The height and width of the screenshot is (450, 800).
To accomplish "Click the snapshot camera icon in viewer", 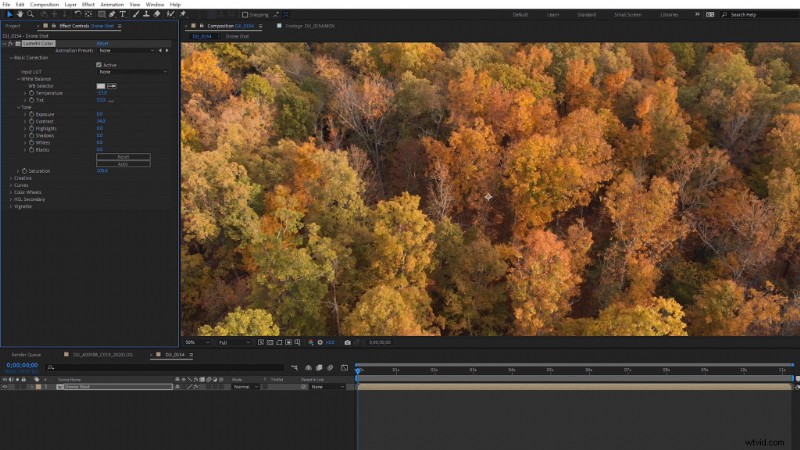I will (347, 342).
